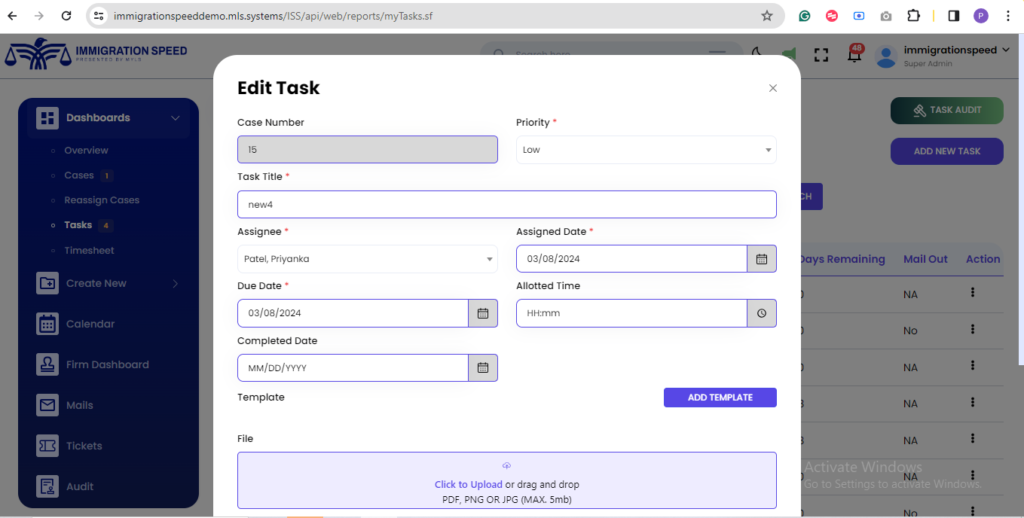Click the Mails envelope icon
Viewport: 1024px width, 518px height.
click(x=48, y=405)
